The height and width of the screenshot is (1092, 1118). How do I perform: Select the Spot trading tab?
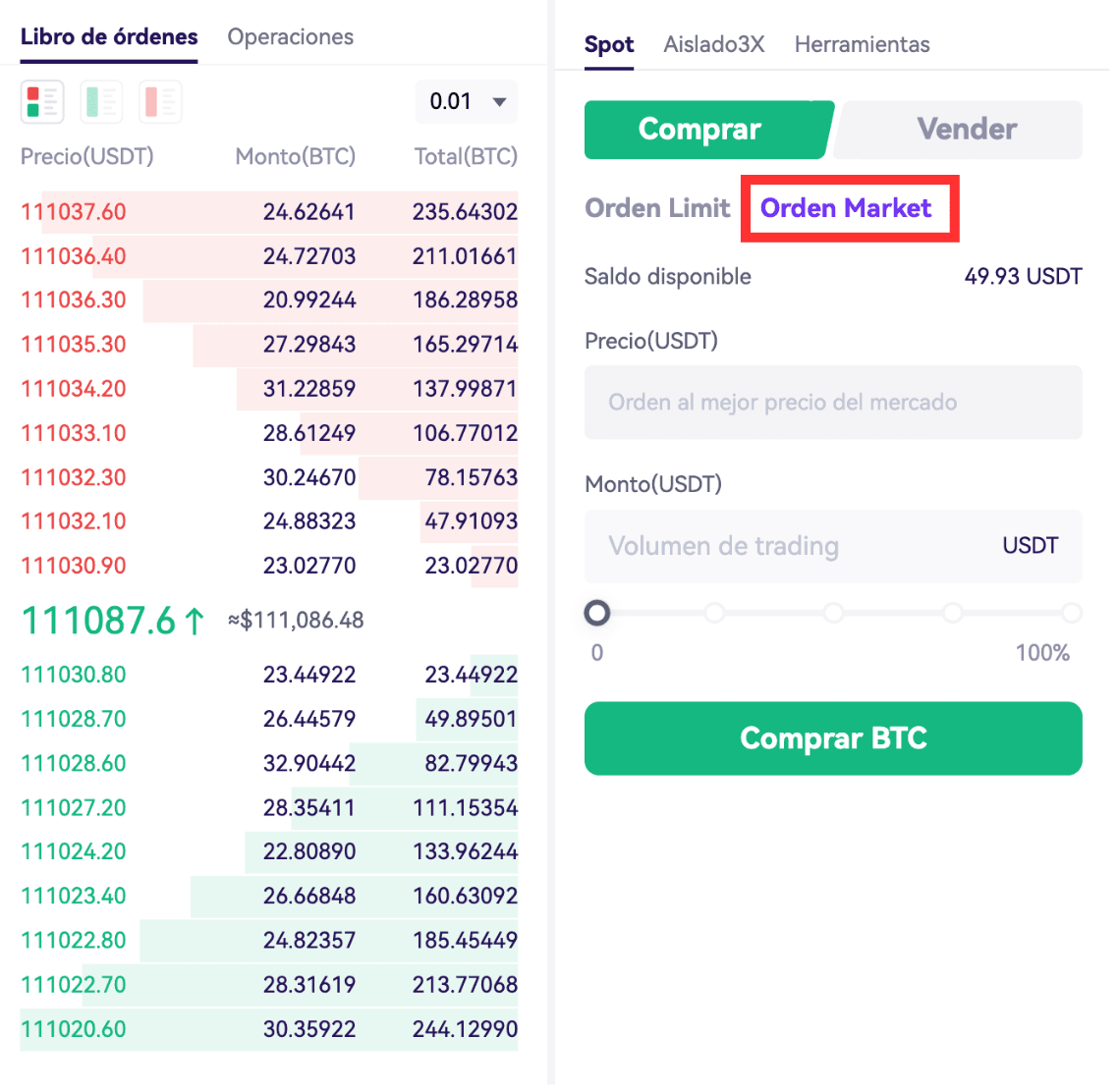[608, 45]
